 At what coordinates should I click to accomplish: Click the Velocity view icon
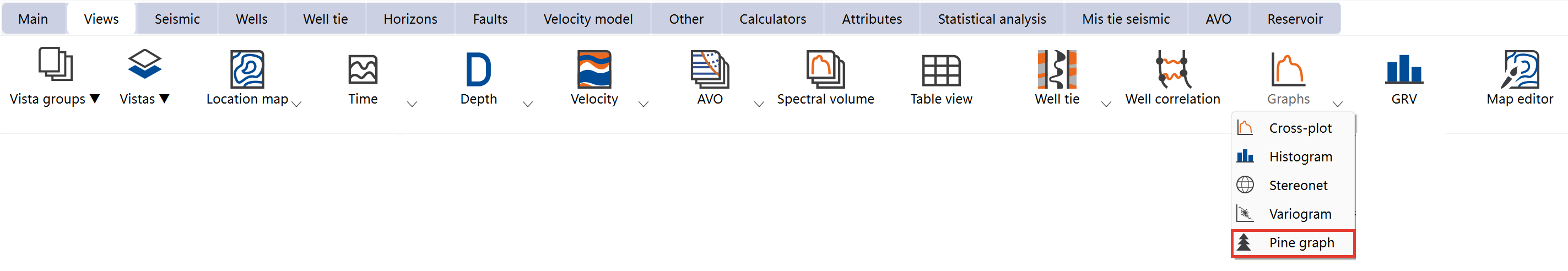tap(594, 70)
